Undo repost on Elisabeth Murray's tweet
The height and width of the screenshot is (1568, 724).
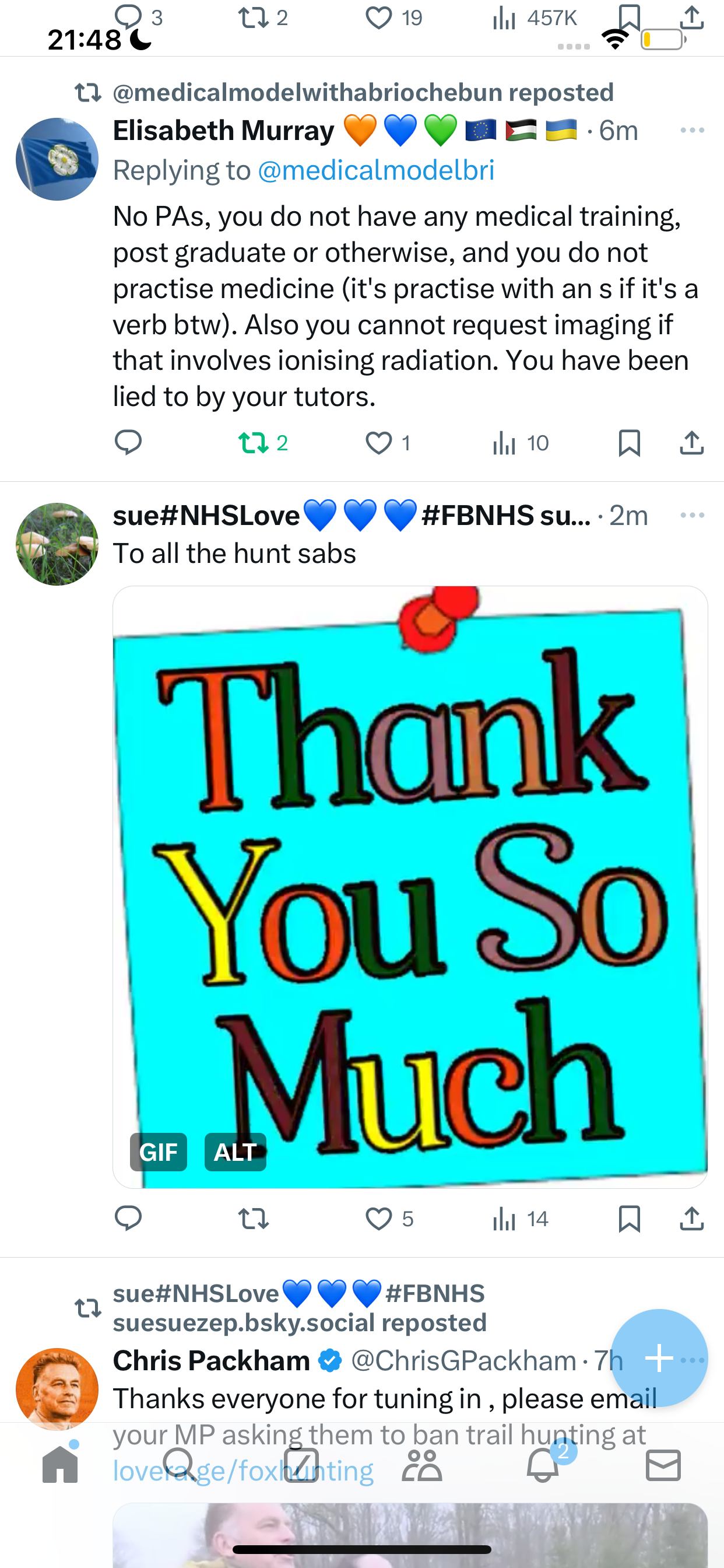pyautogui.click(x=263, y=443)
